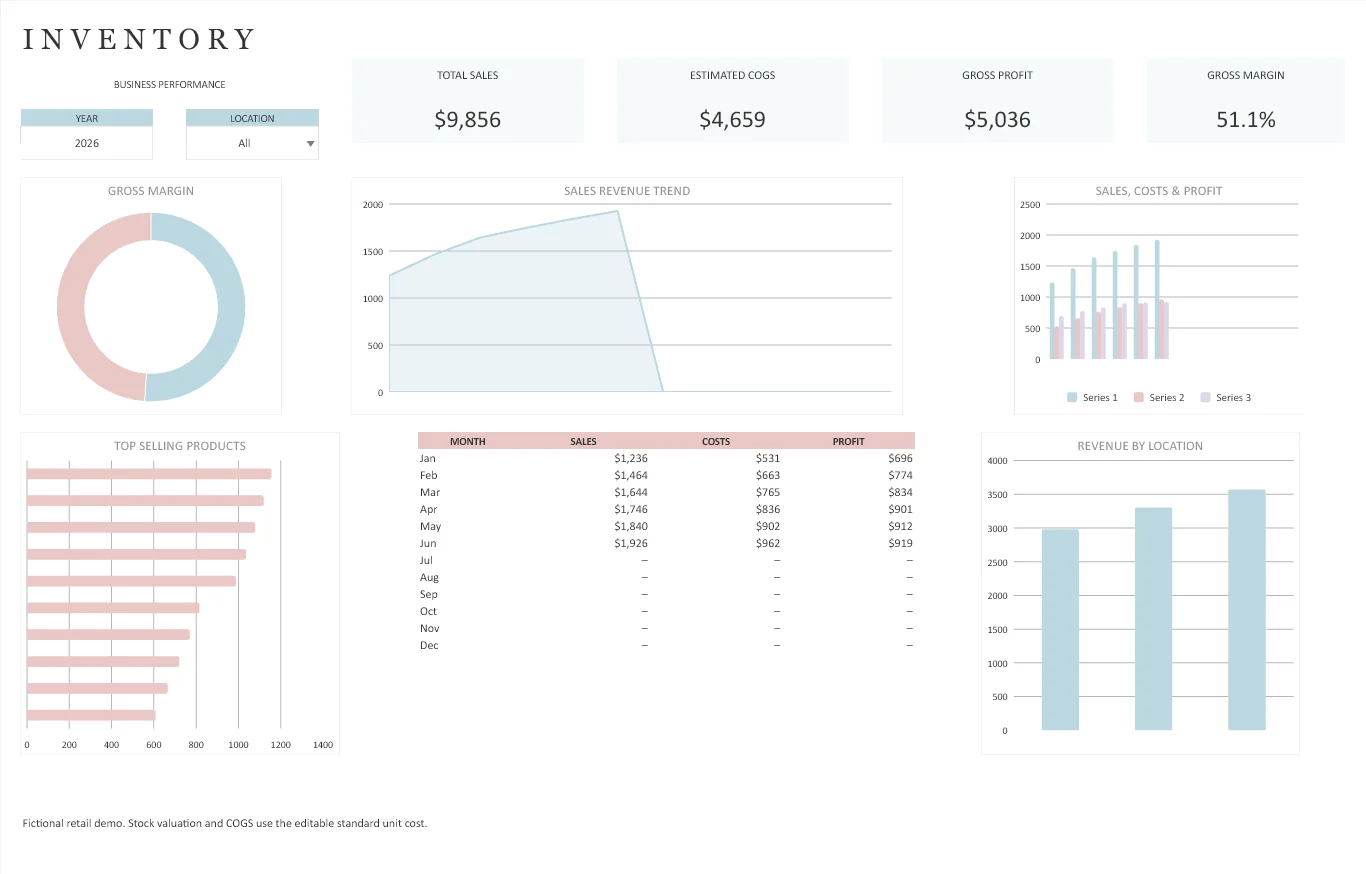Click the Sales Revenue Trend chart title
Screen dimensions: 1366x874
(627, 191)
